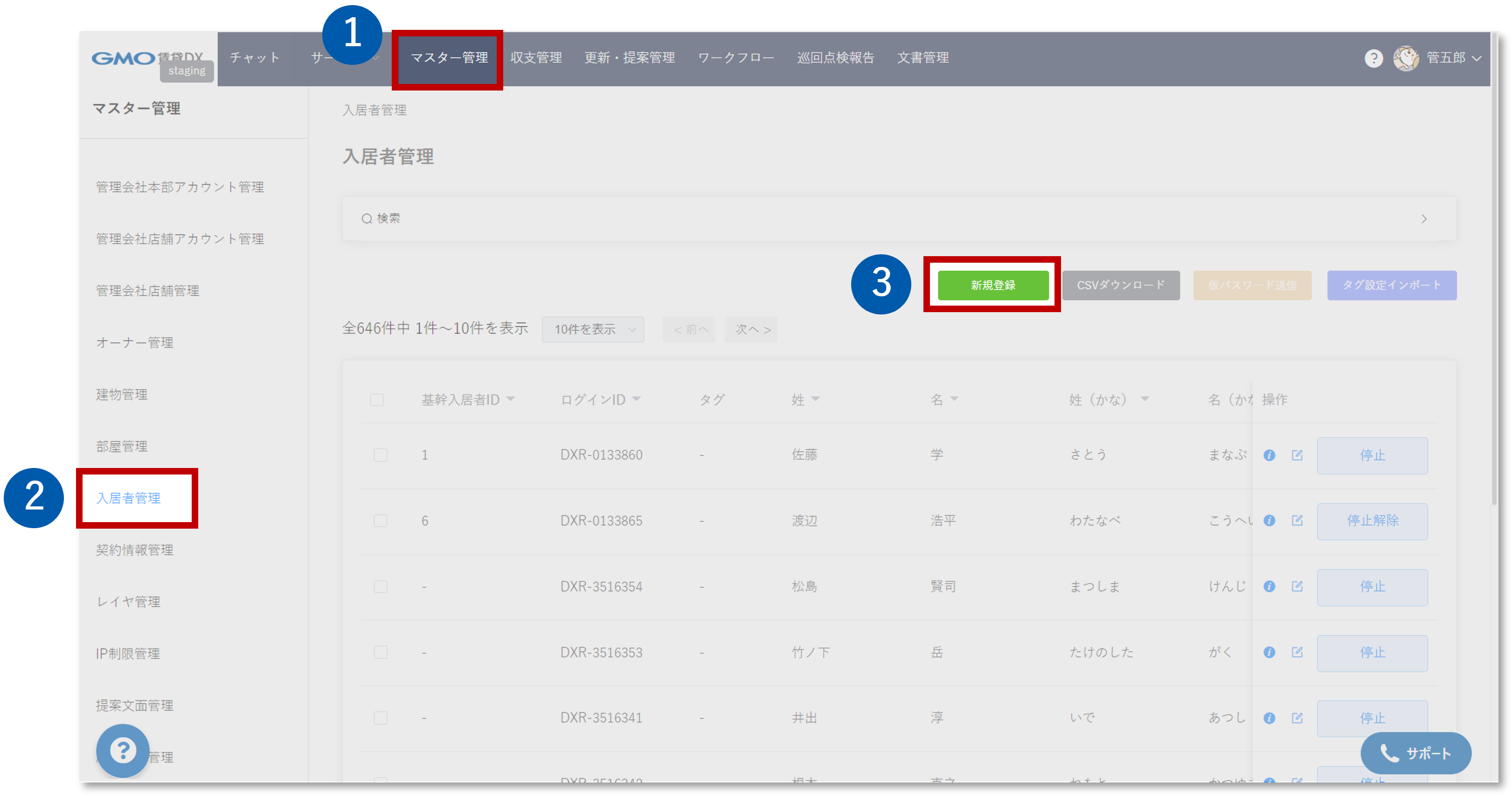Click the 次へ pagination button
The width and height of the screenshot is (1512, 796).
751,329
